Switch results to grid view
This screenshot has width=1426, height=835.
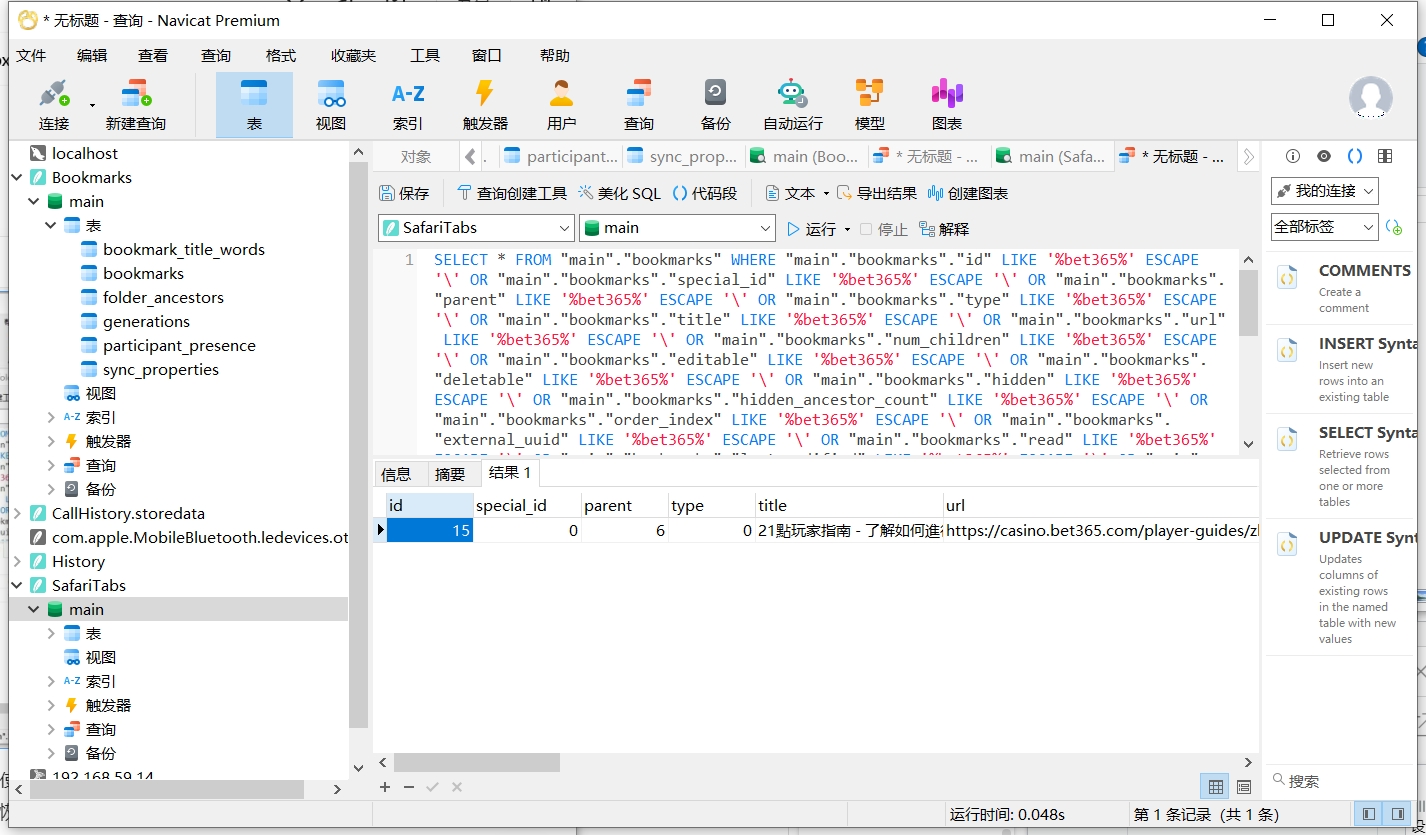pyautogui.click(x=1216, y=787)
